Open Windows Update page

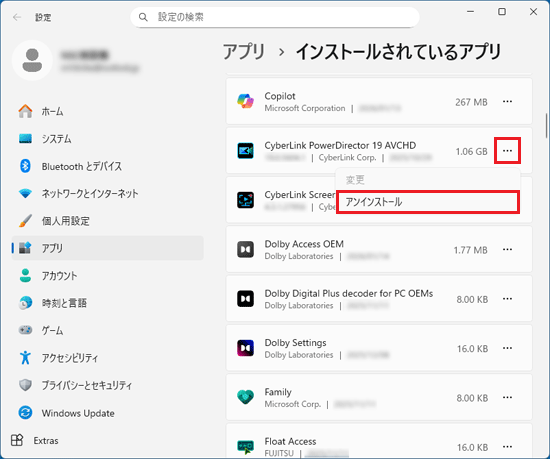coord(107,413)
